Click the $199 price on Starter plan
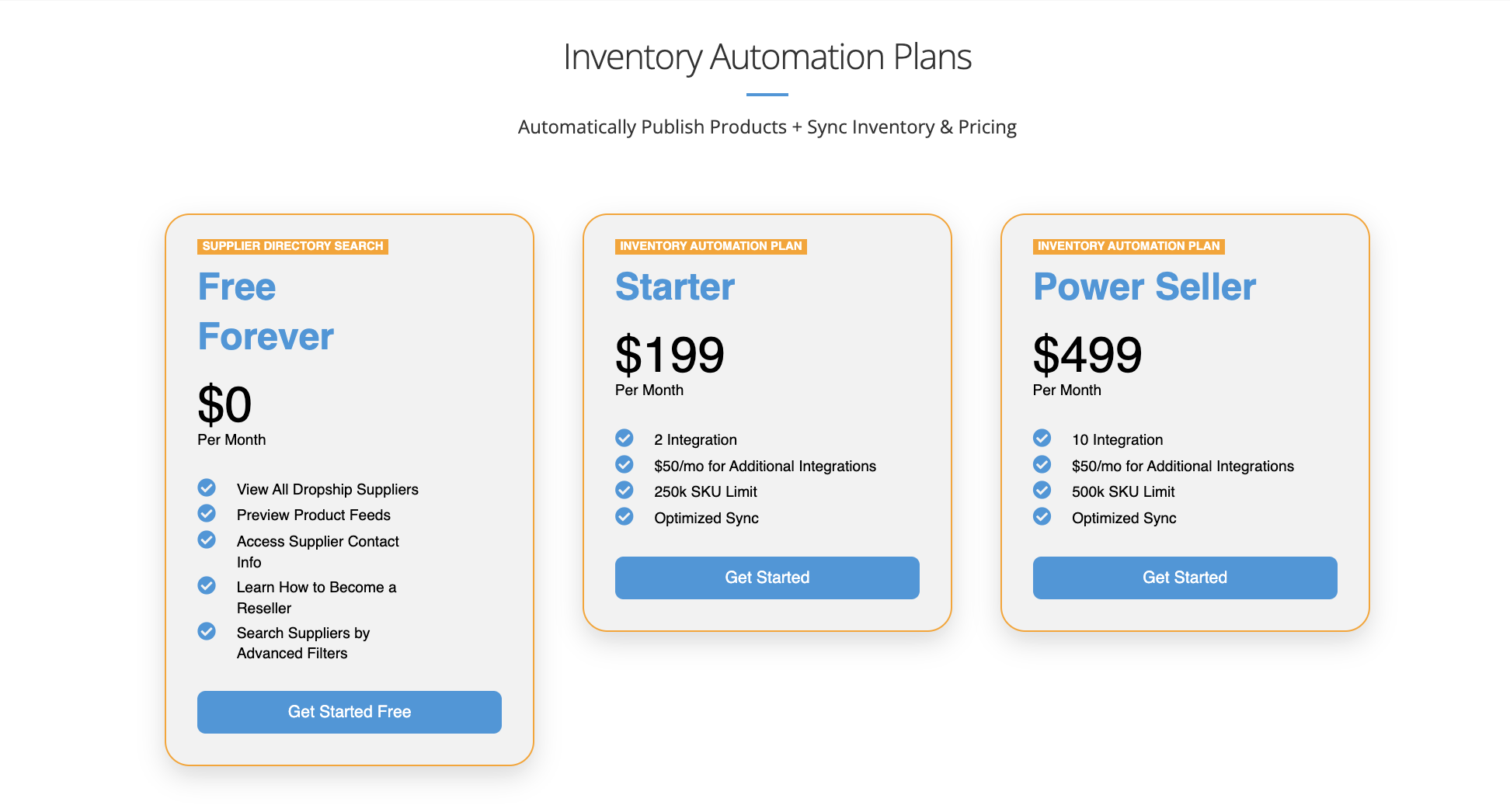The width and height of the screenshot is (1510, 812). (670, 355)
